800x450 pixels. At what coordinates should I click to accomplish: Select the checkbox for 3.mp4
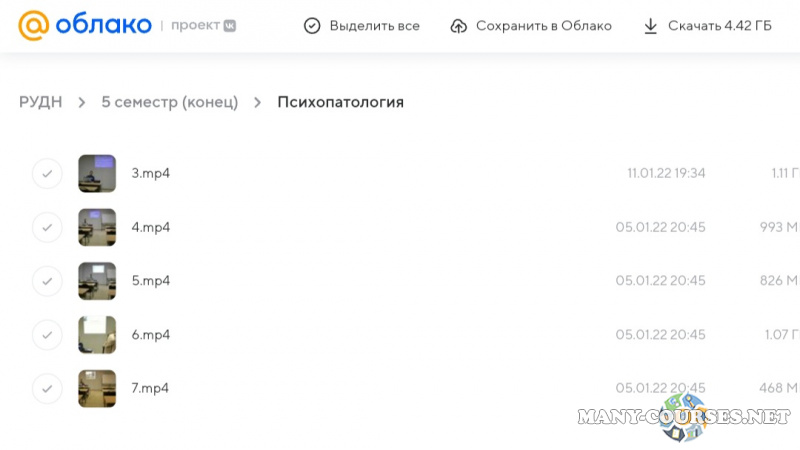[x=47, y=173]
